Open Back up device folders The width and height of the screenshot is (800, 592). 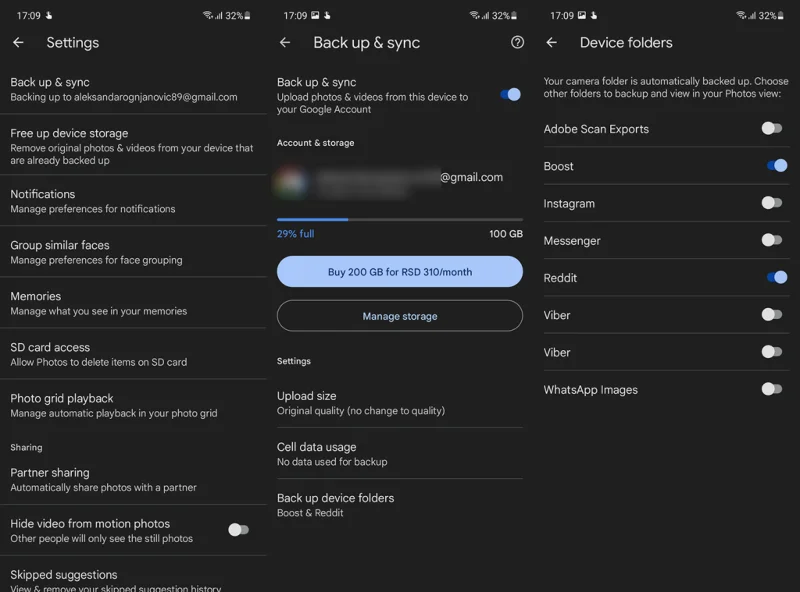pyautogui.click(x=399, y=505)
